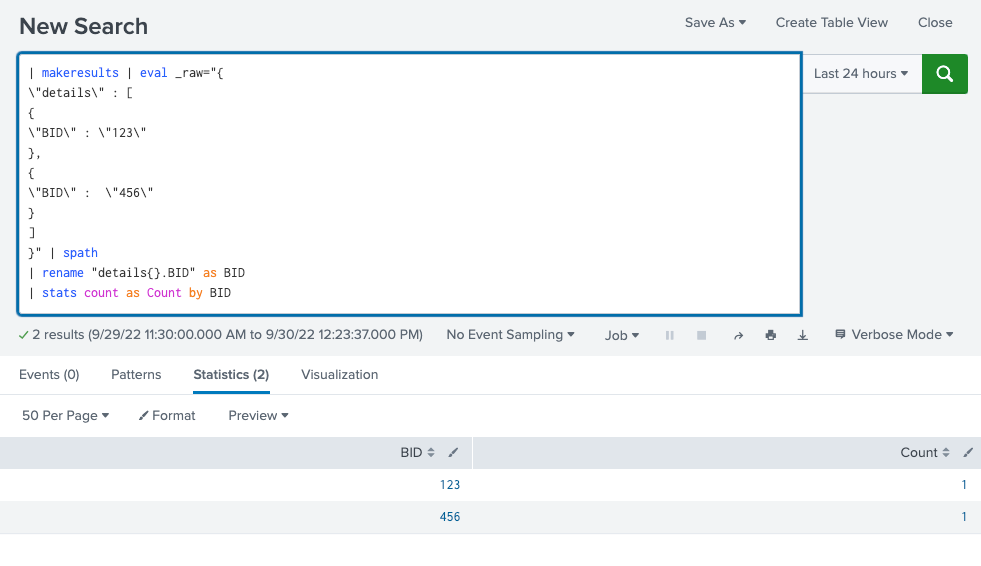Expand the Job menu
The image size is (981, 566).
622,336
